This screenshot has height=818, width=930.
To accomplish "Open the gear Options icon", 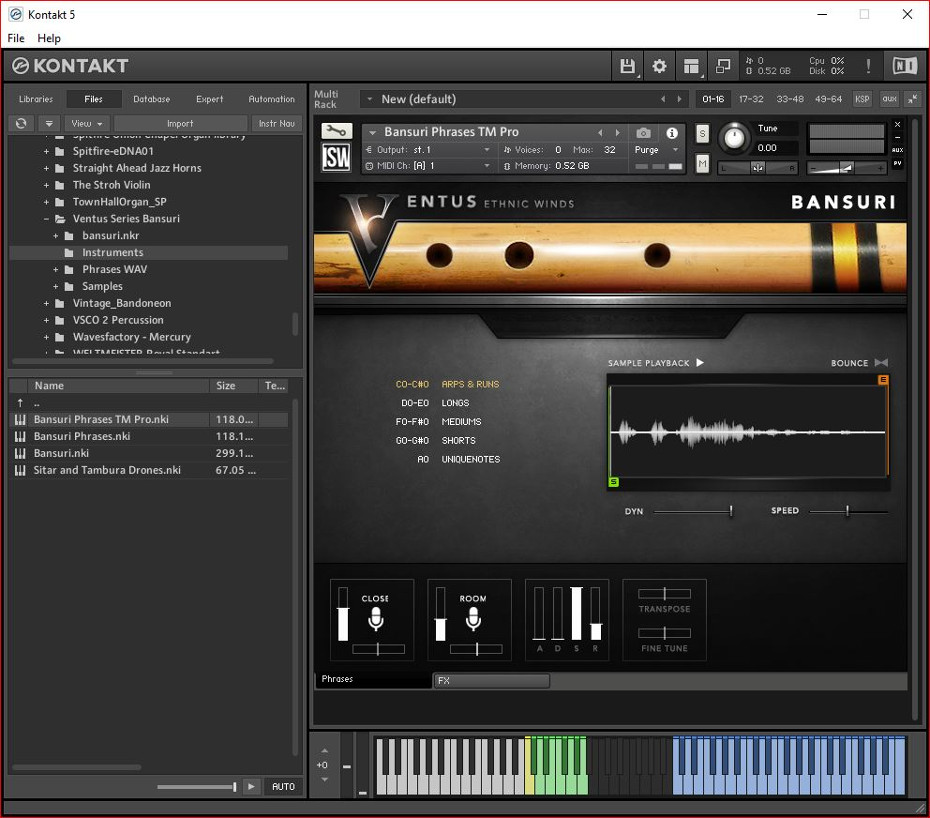I will click(659, 66).
